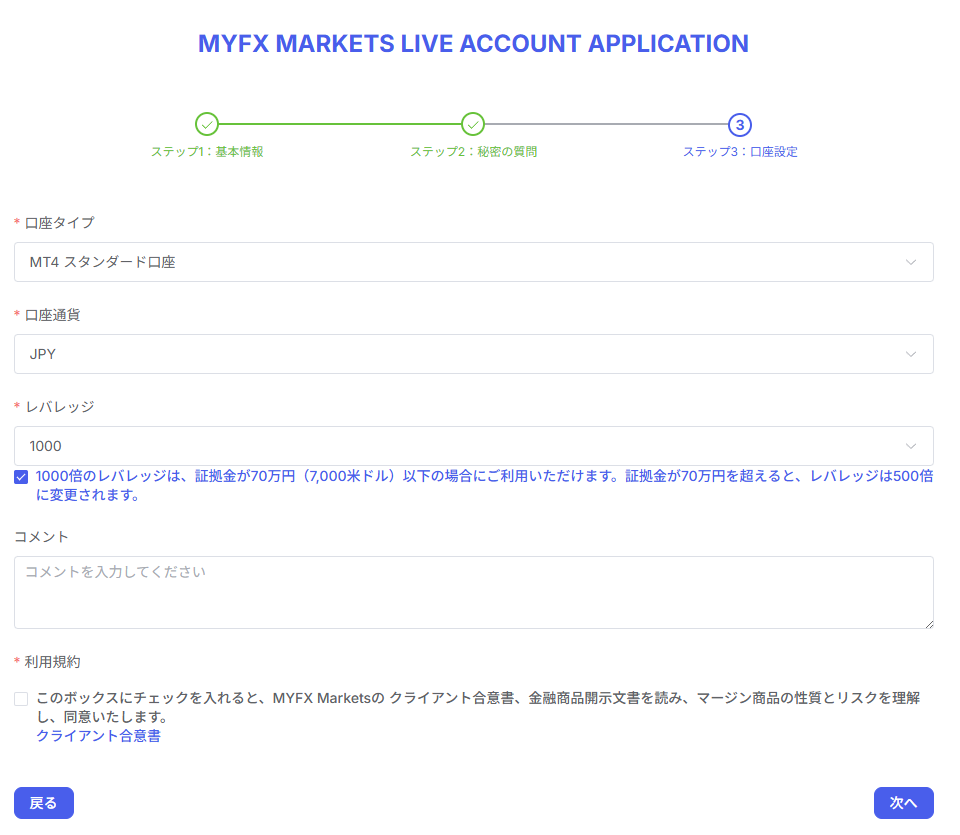Open the クライアント合意書 link
The height and width of the screenshot is (835, 960).
(x=99, y=736)
